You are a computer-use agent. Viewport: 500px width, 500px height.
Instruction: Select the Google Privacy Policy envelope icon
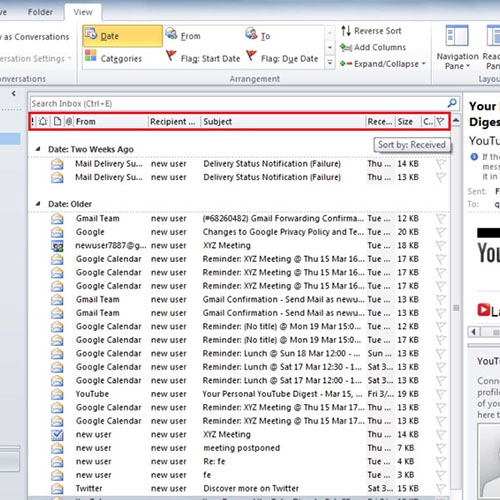tap(57, 232)
